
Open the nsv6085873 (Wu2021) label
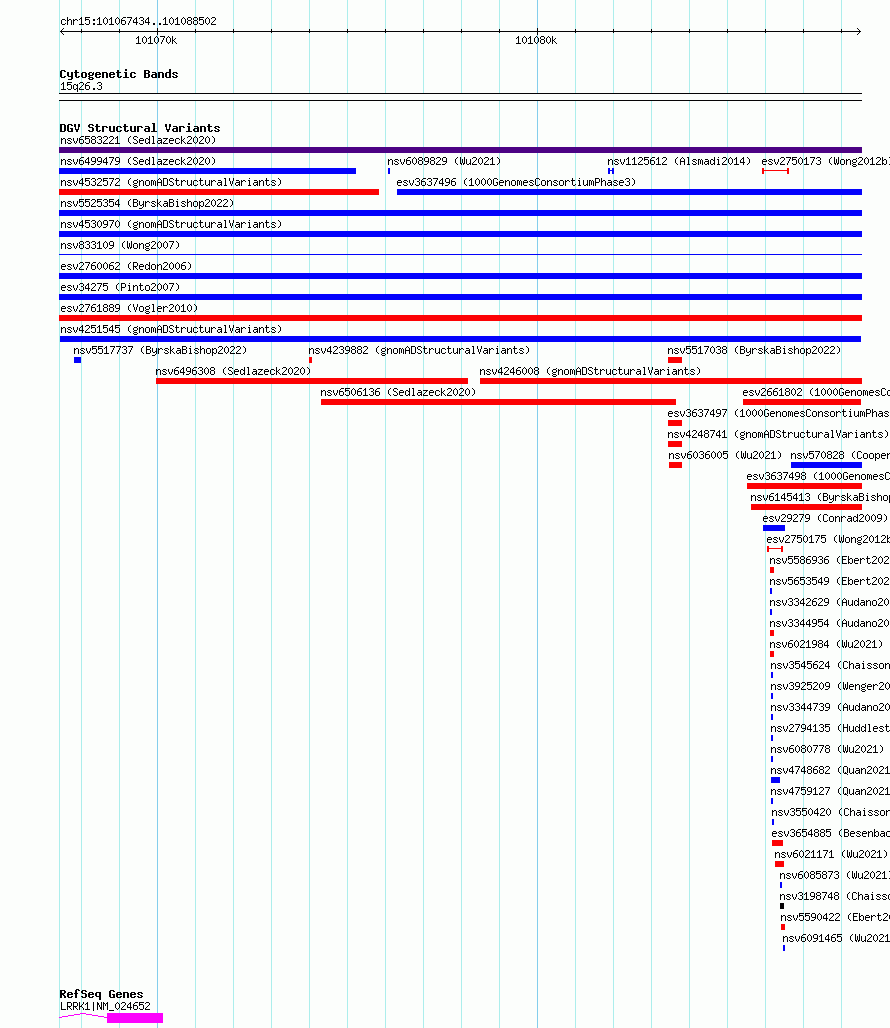point(834,875)
